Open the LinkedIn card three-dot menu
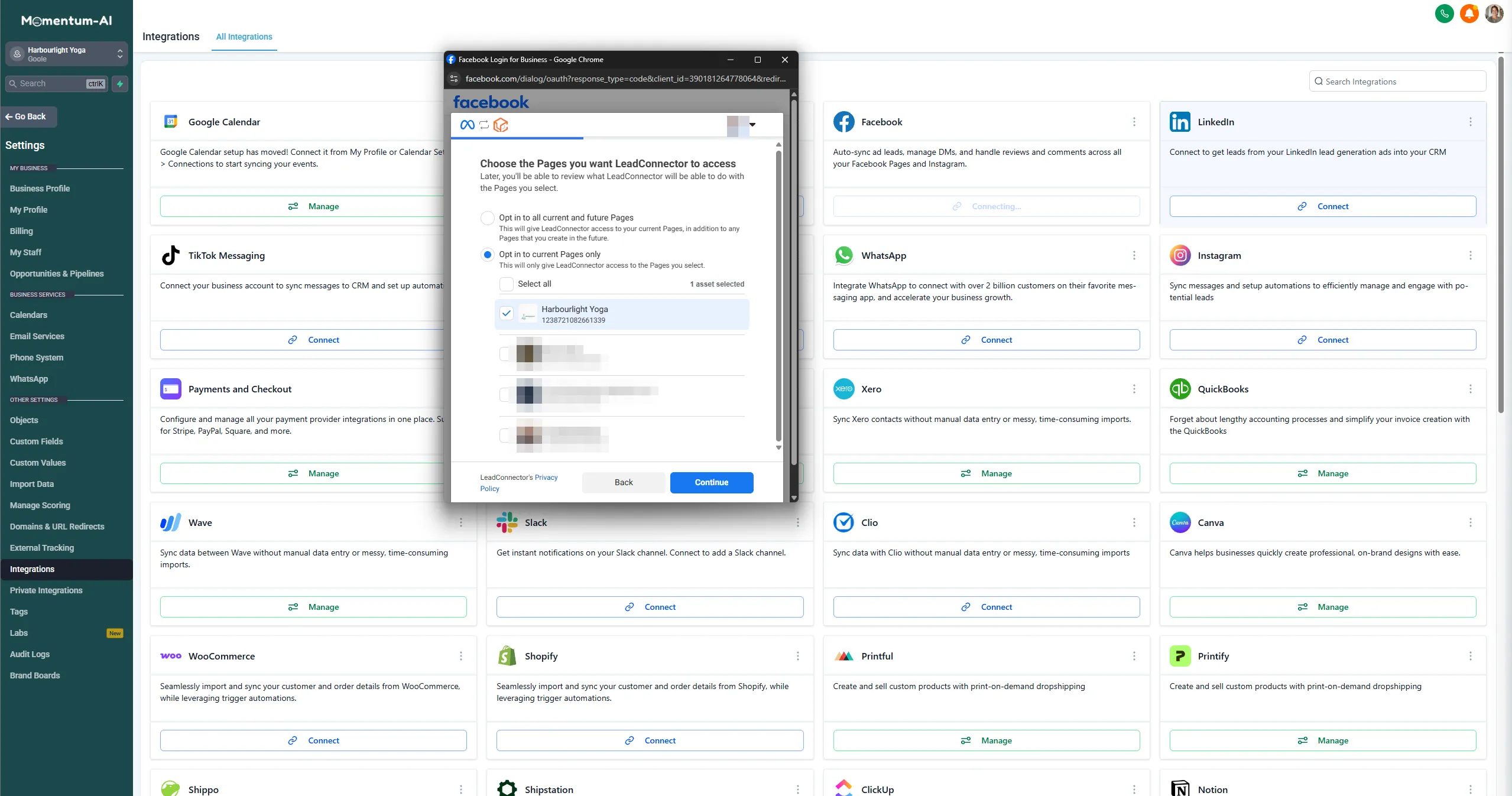The image size is (1512, 796). click(x=1470, y=122)
